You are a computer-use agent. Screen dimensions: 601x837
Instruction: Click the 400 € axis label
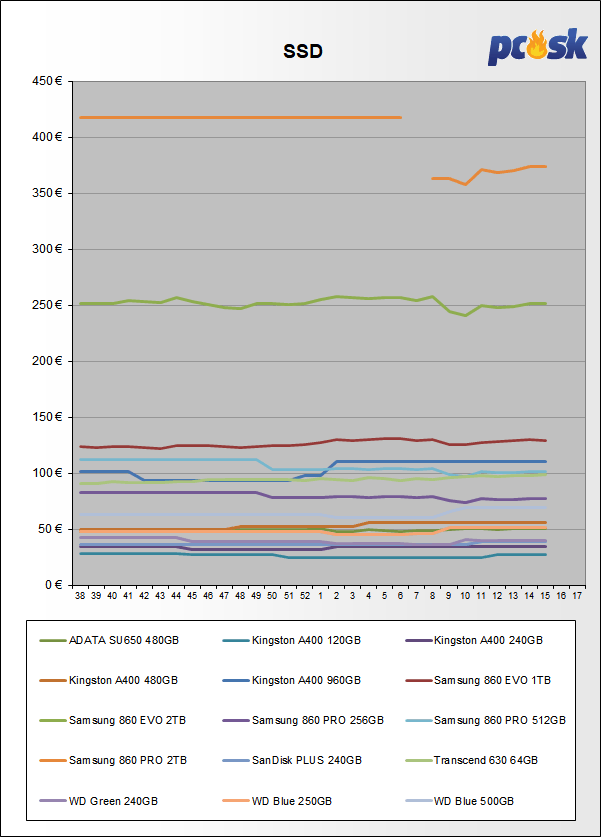coord(47,137)
